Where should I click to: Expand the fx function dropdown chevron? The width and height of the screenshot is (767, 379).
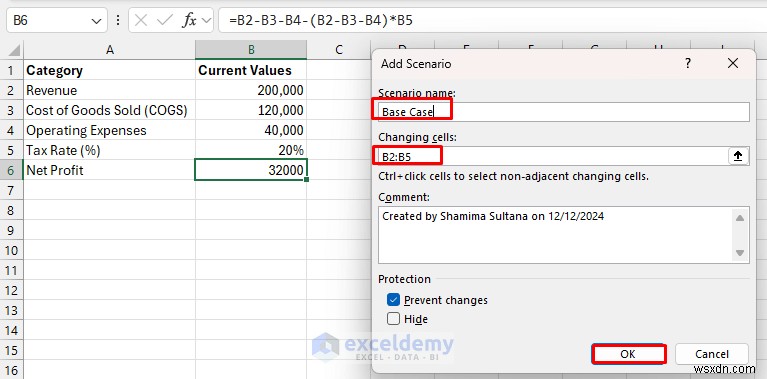coord(206,21)
